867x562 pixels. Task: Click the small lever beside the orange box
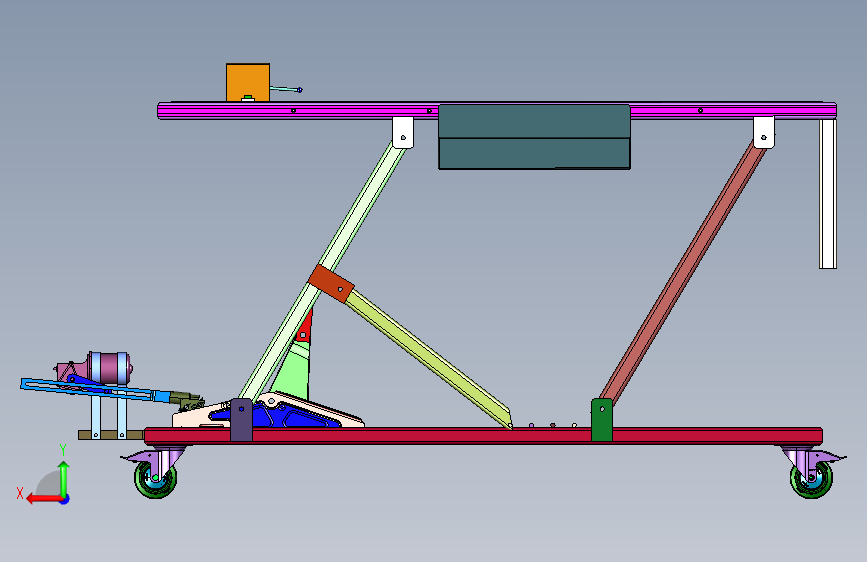(x=286, y=89)
